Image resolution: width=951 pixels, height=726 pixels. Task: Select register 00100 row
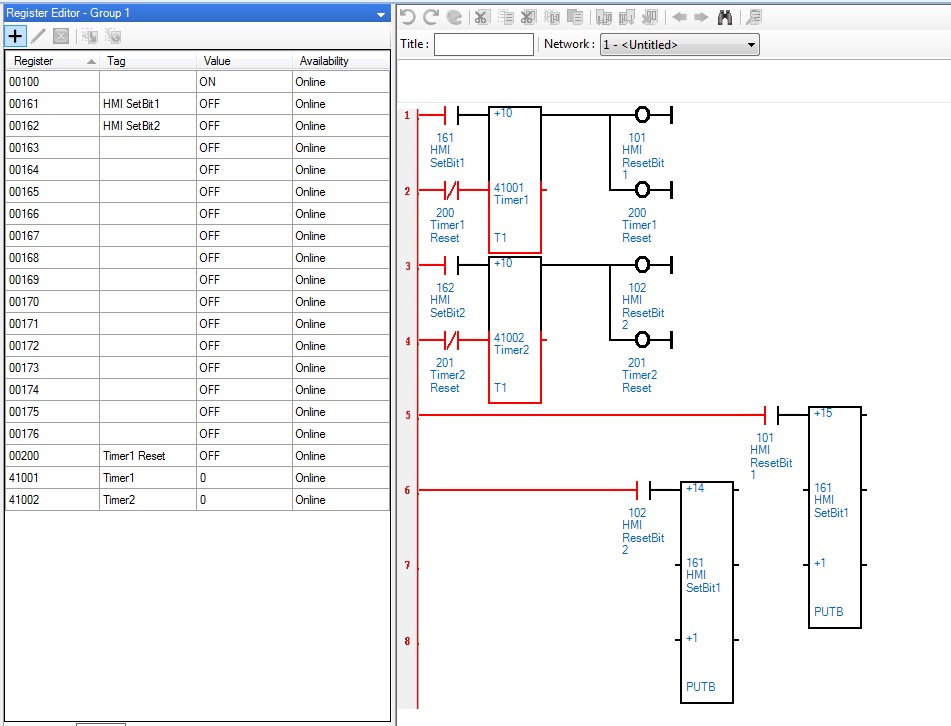point(198,82)
